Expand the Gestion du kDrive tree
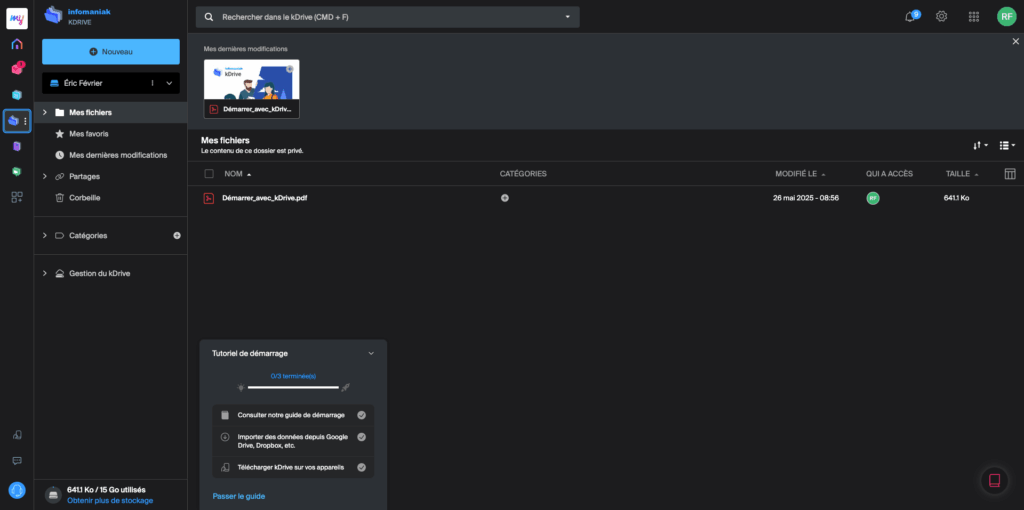The image size is (1024, 510). [x=45, y=273]
